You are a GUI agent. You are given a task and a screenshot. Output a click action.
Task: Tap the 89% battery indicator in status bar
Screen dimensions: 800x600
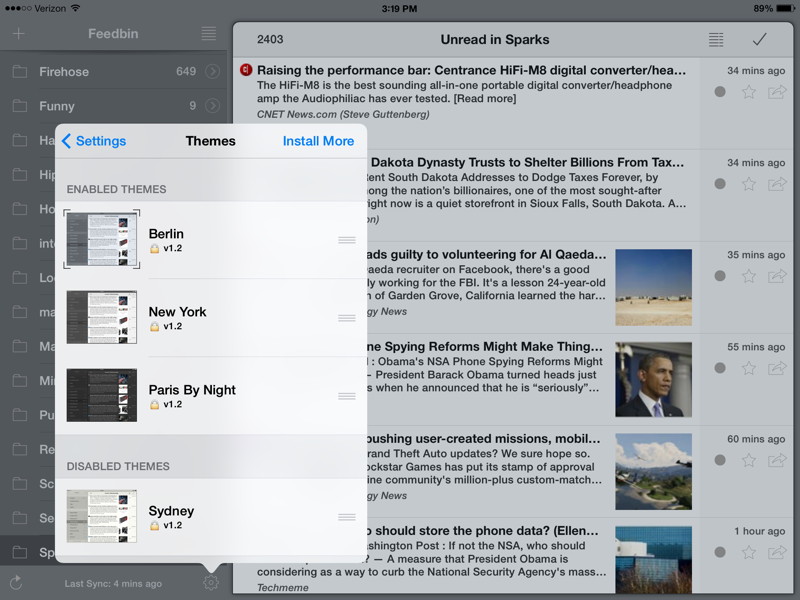point(773,8)
